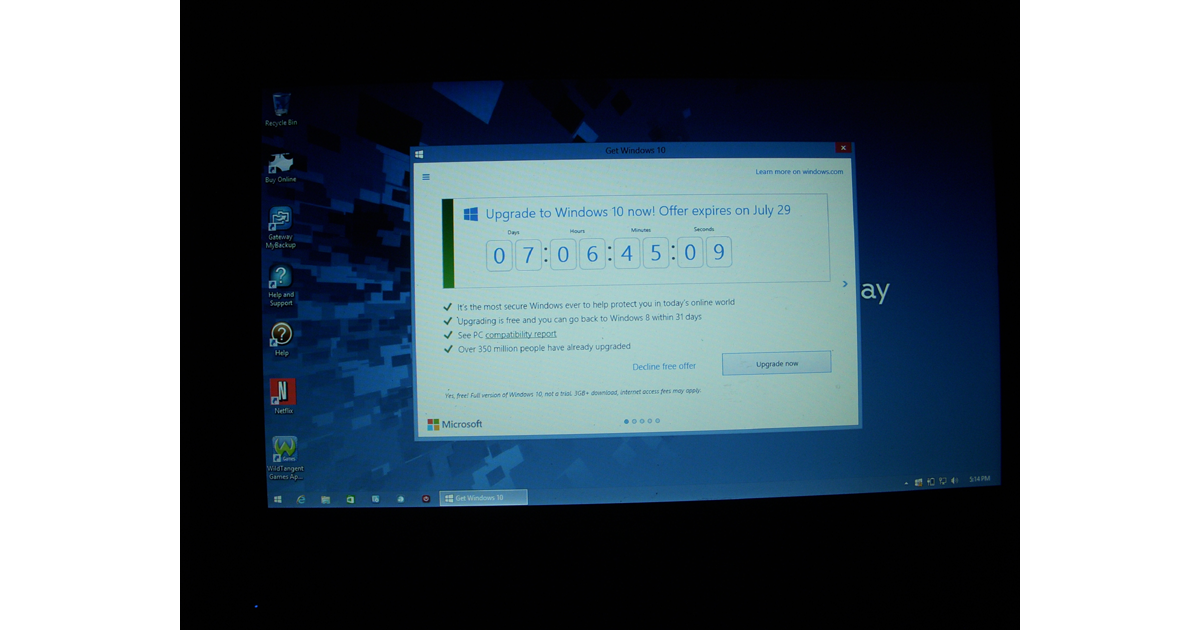
Task: Jump to the last page indicator dot
Action: pyautogui.click(x=658, y=421)
